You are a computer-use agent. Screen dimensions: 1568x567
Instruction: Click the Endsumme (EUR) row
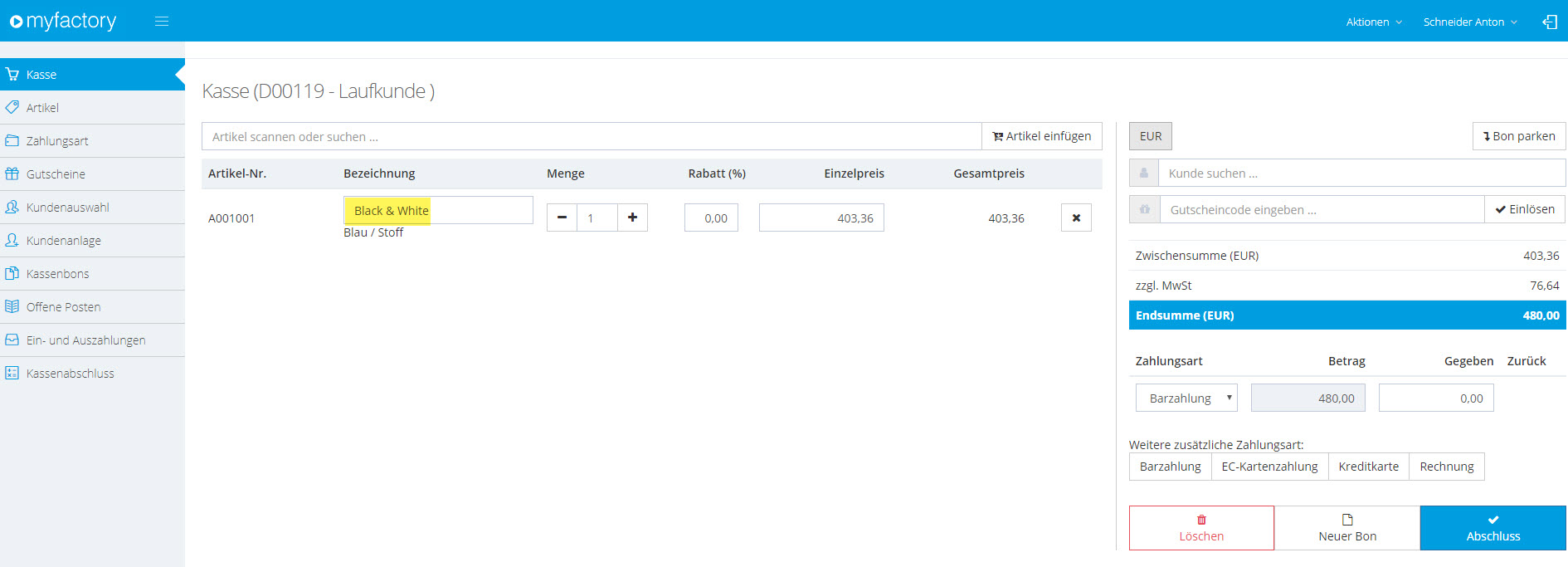pos(1347,315)
